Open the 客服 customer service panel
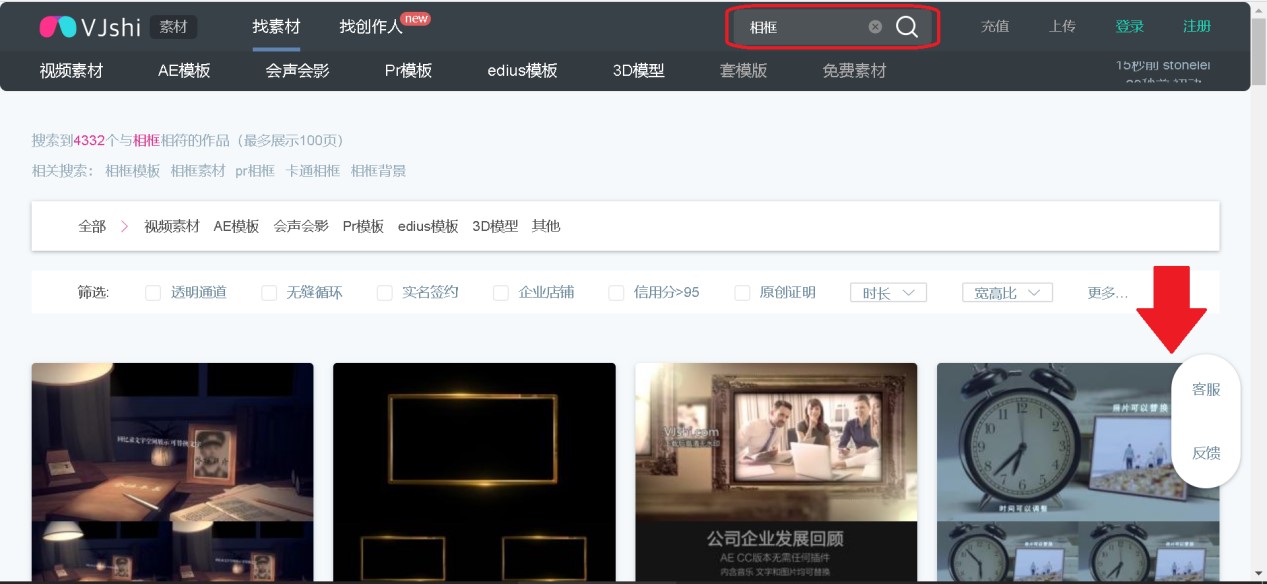 point(1204,389)
